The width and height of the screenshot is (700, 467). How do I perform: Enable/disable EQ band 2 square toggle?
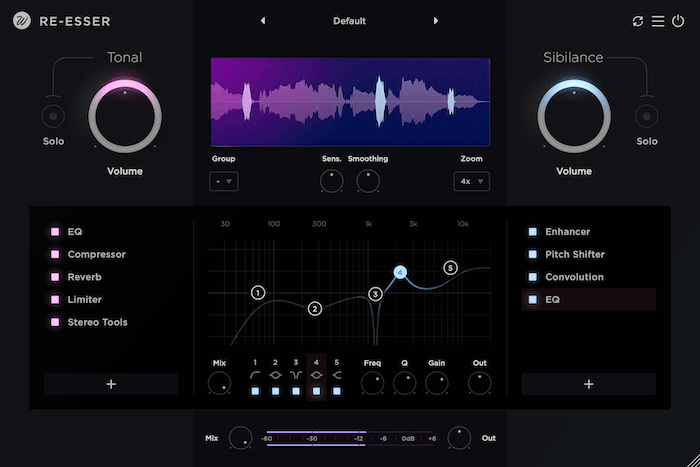click(275, 391)
